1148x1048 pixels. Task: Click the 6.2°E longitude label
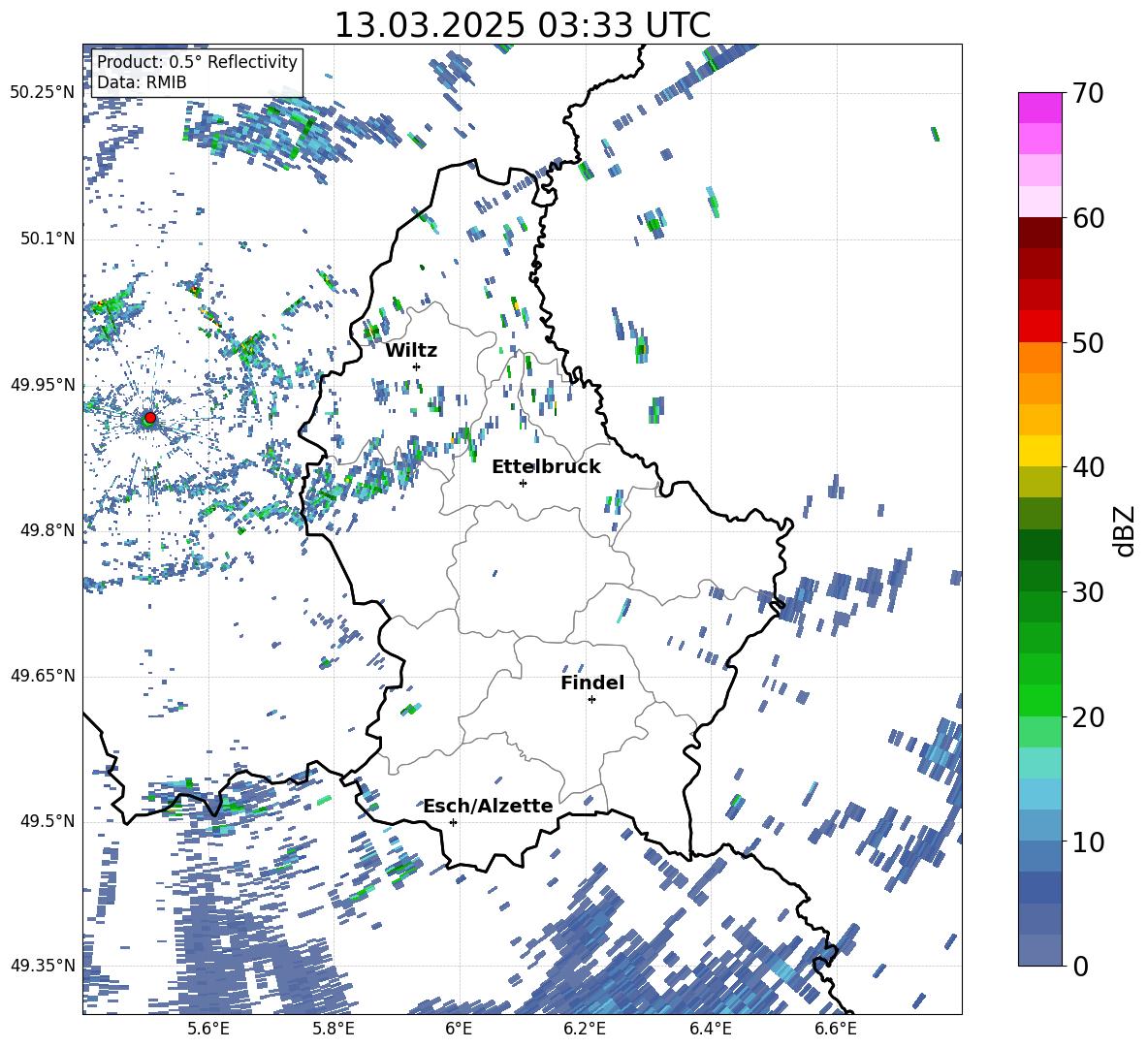pyautogui.click(x=585, y=1029)
